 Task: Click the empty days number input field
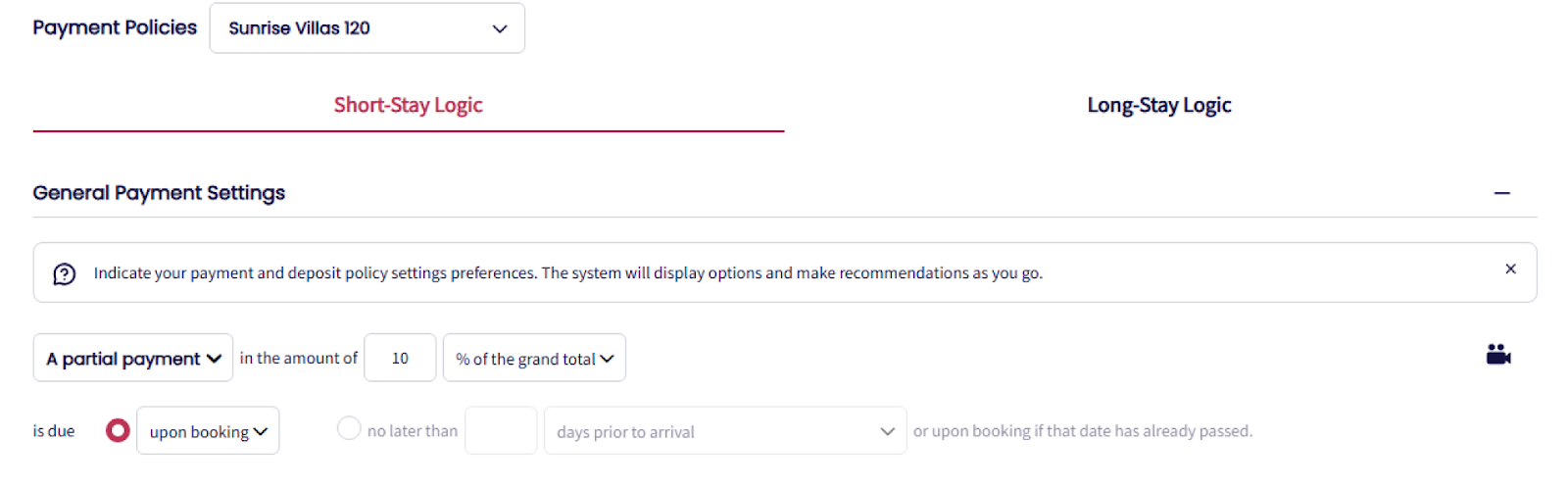(501, 431)
